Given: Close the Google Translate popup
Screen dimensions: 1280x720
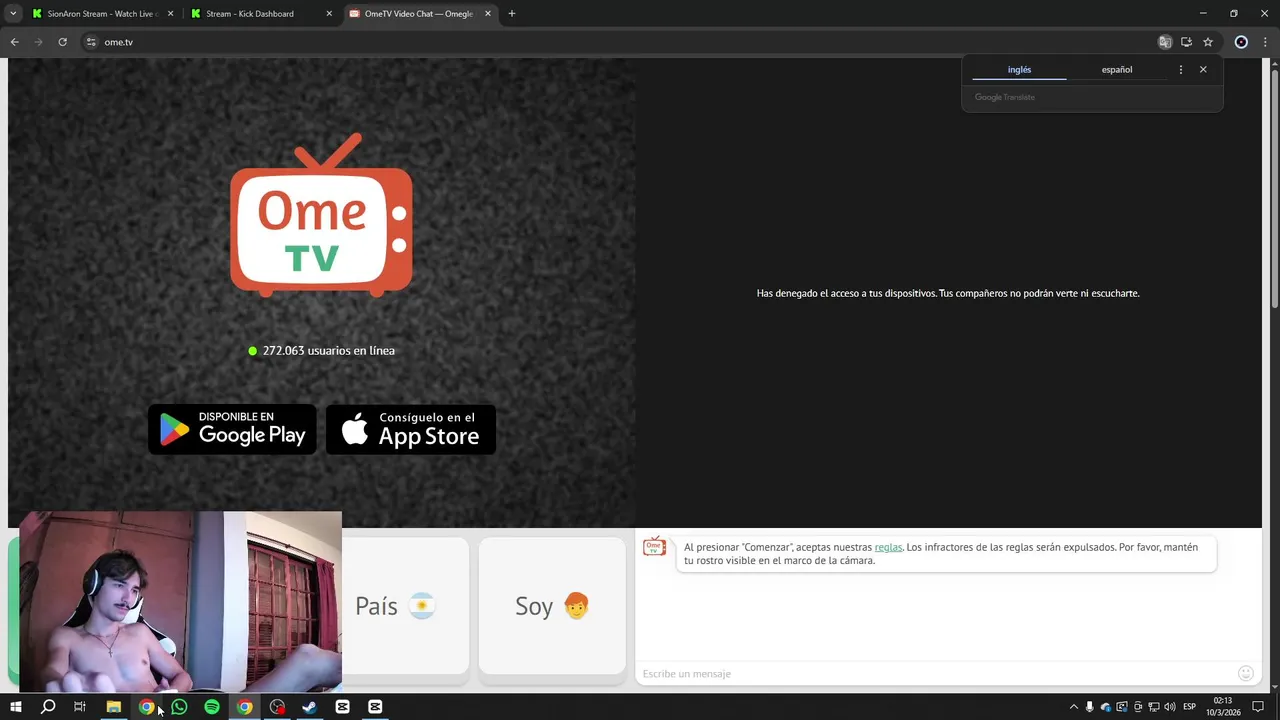Looking at the screenshot, I should pos(1203,70).
